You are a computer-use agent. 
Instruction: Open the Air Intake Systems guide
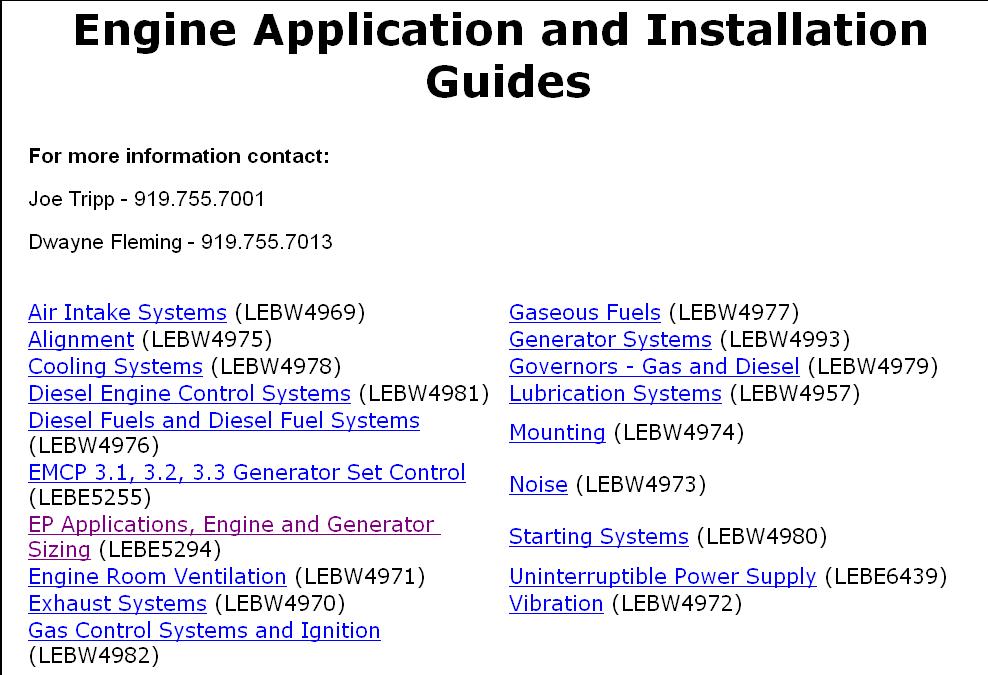127,313
